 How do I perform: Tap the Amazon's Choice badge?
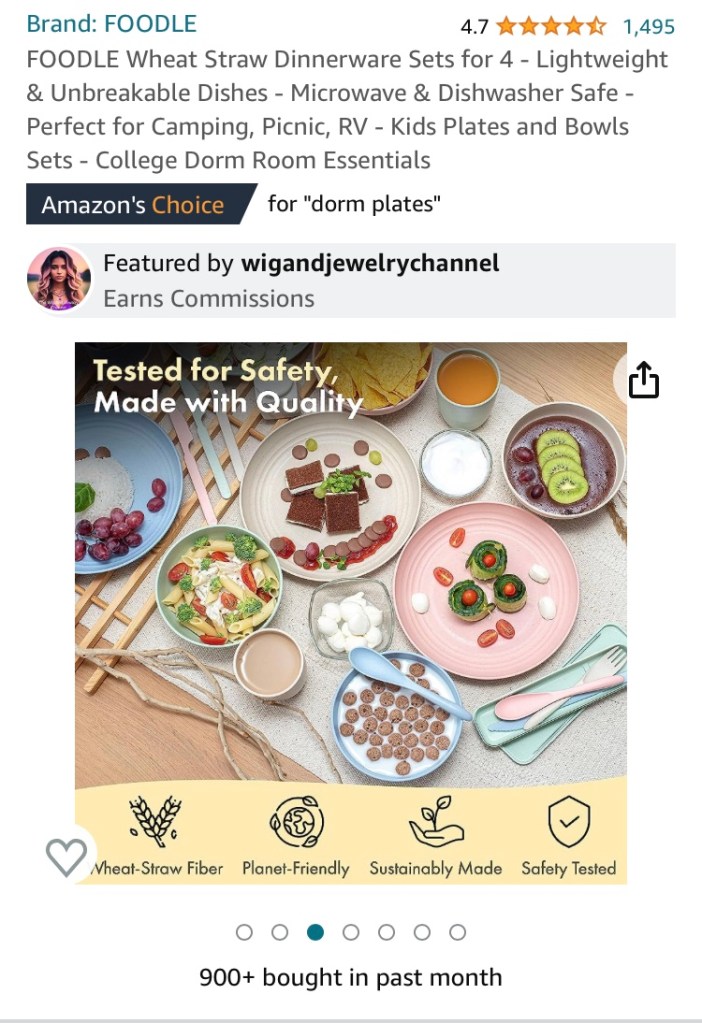(x=141, y=204)
